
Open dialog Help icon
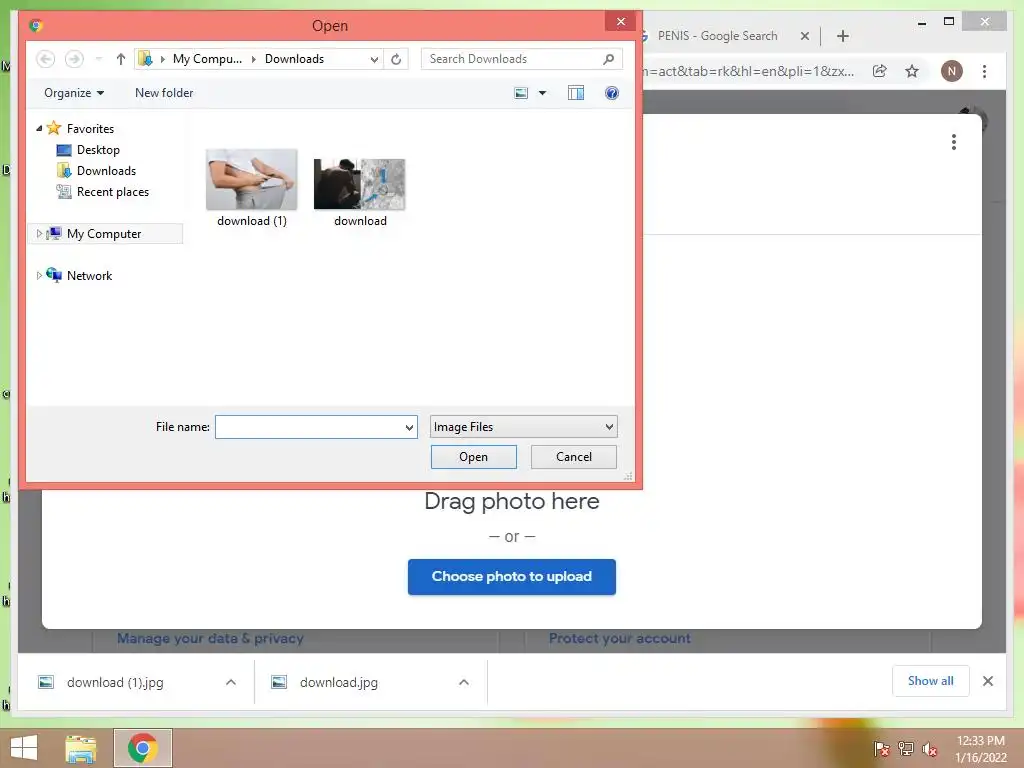[x=611, y=93]
